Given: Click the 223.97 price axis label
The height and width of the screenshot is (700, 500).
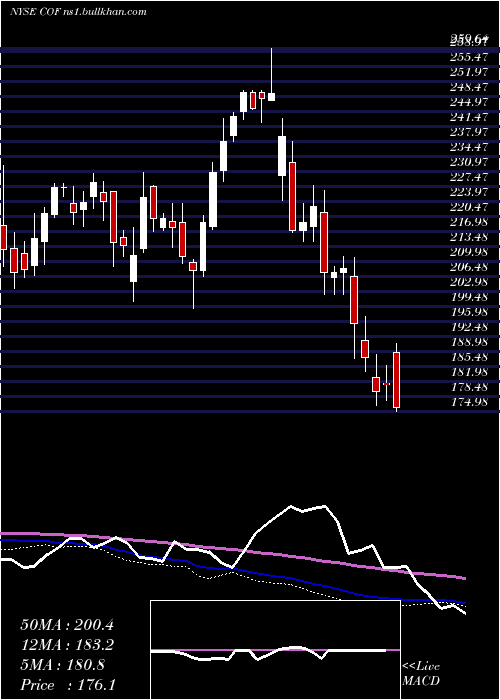Looking at the screenshot, I should click(x=468, y=192).
